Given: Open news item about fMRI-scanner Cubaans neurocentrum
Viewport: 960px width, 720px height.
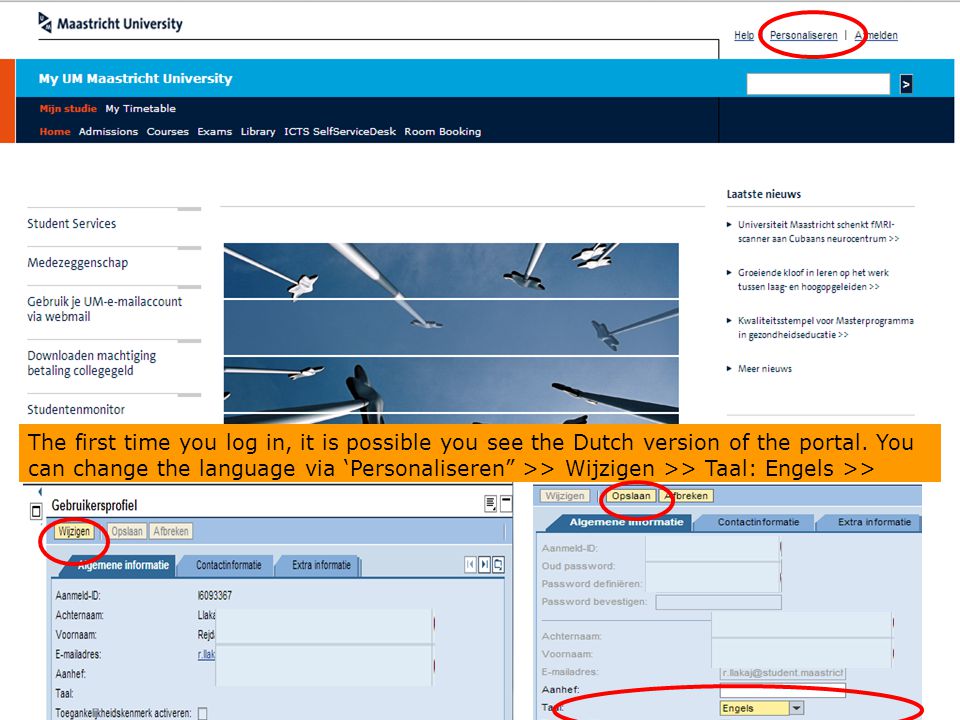Looking at the screenshot, I should (x=818, y=231).
